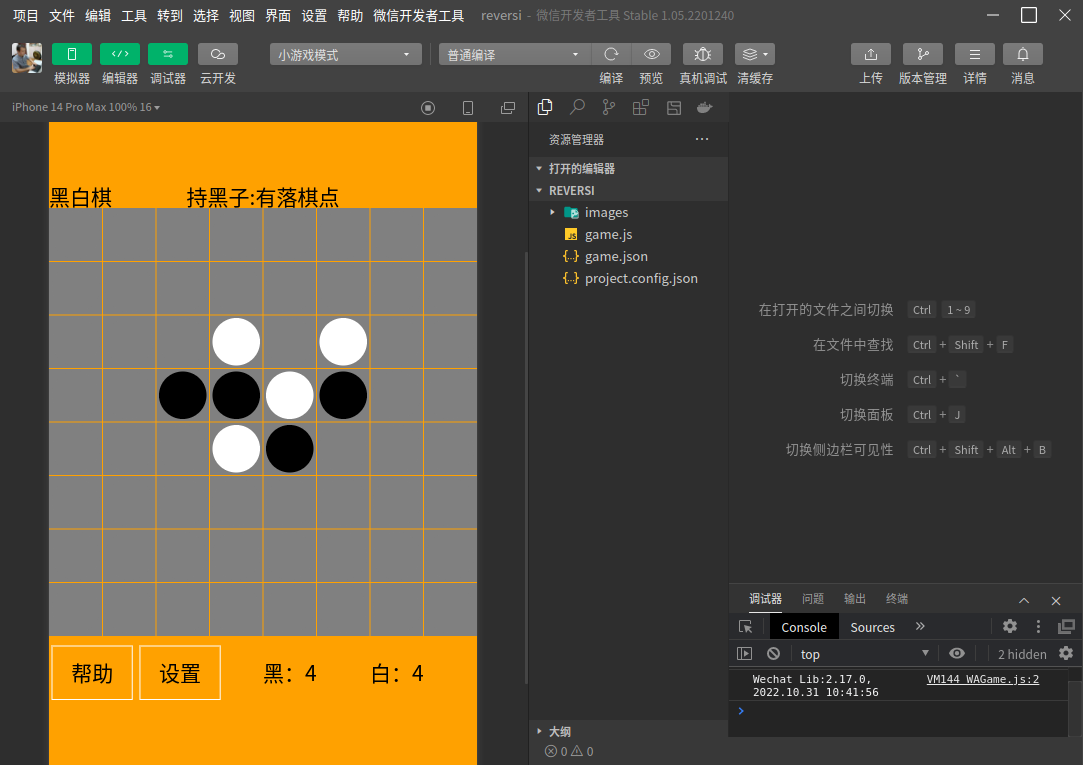Open the 工具 menu
1083x765 pixels.
(133, 15)
